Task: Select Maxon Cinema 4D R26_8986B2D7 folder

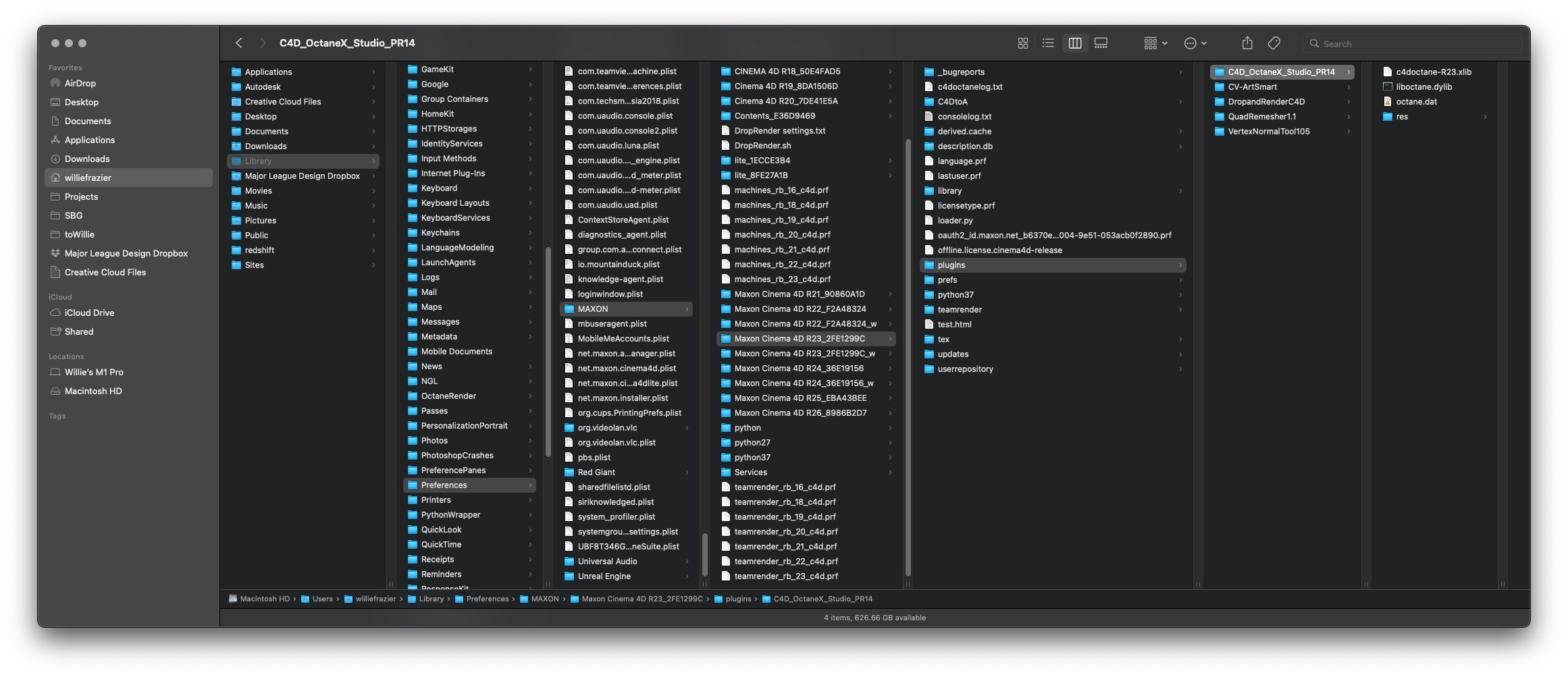Action: pos(806,413)
